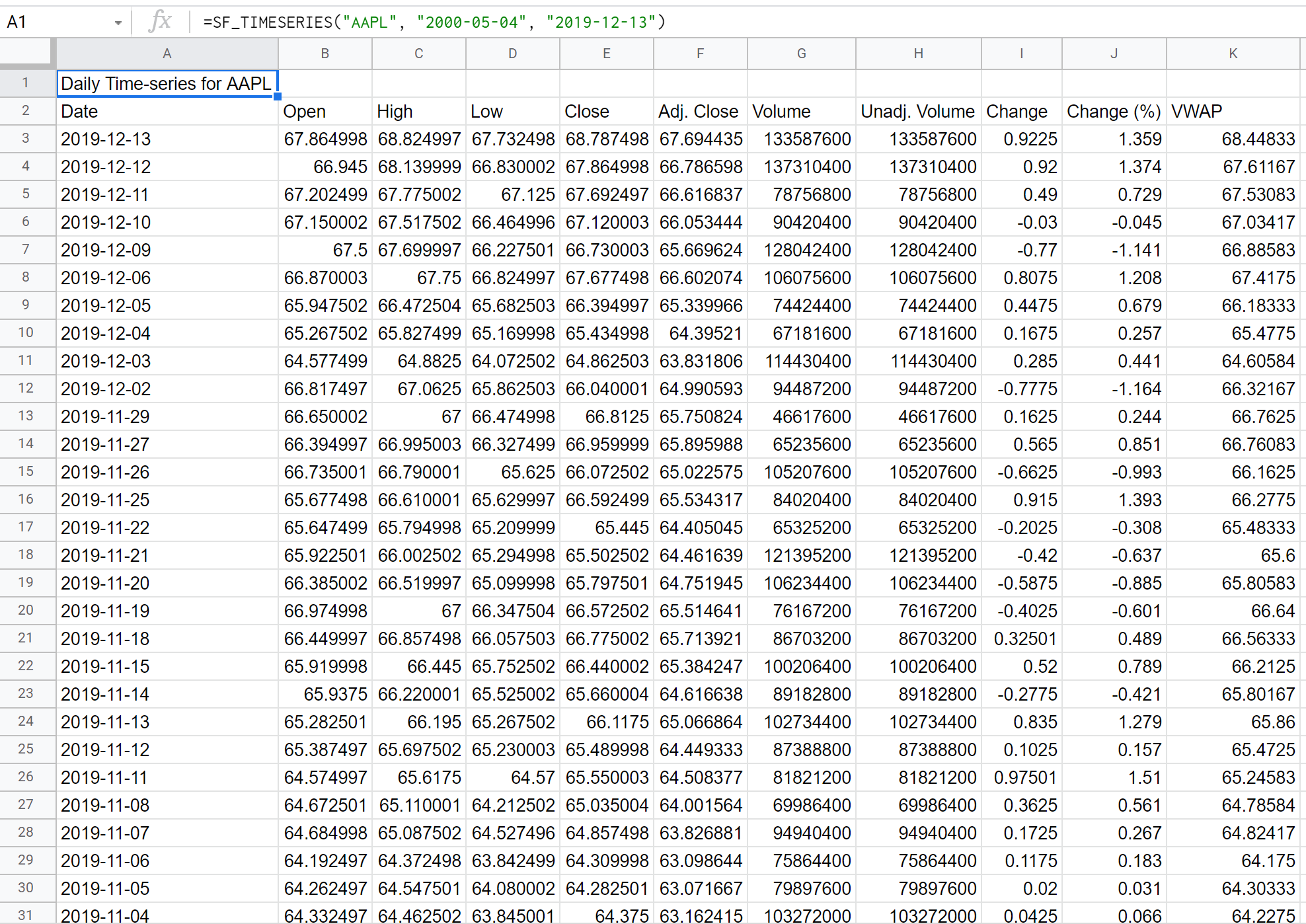Image resolution: width=1306 pixels, height=924 pixels.
Task: Click the 'Date' header cell
Action: pyautogui.click(x=167, y=112)
